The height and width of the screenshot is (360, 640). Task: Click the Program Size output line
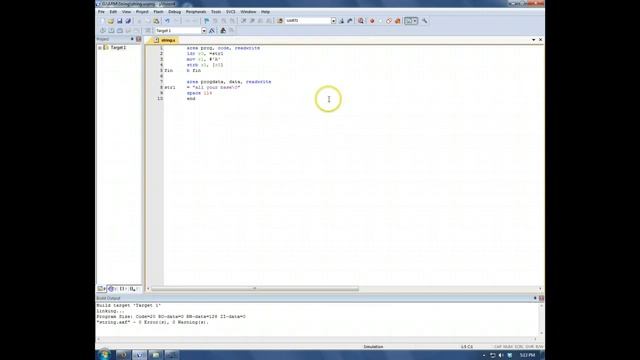(171, 317)
